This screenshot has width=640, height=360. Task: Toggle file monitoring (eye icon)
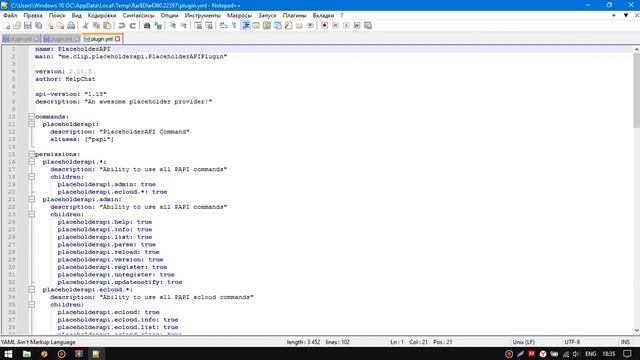(310, 26)
